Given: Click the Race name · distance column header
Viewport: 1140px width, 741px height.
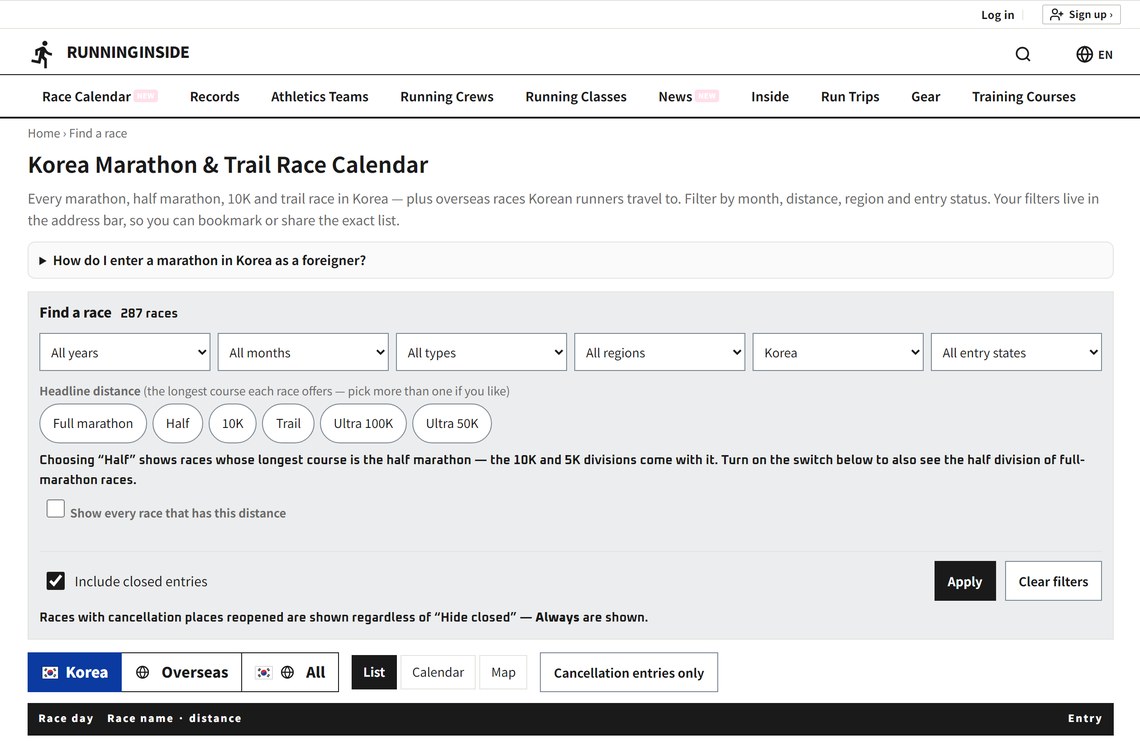Looking at the screenshot, I should [x=174, y=718].
